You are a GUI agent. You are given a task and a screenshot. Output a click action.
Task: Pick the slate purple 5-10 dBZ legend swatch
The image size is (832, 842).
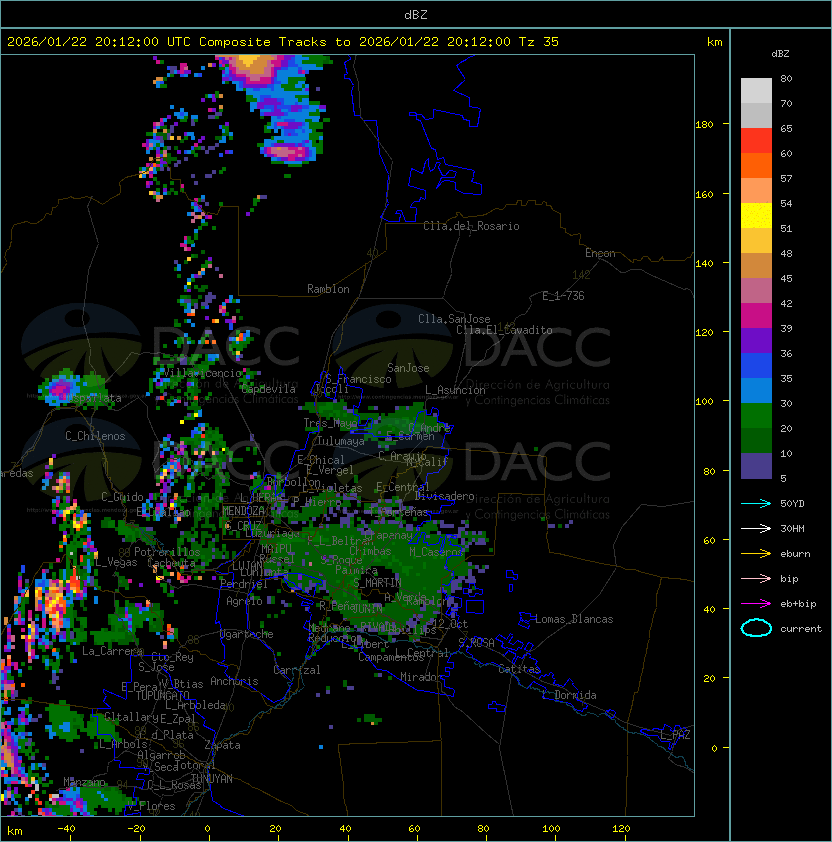pos(756,466)
